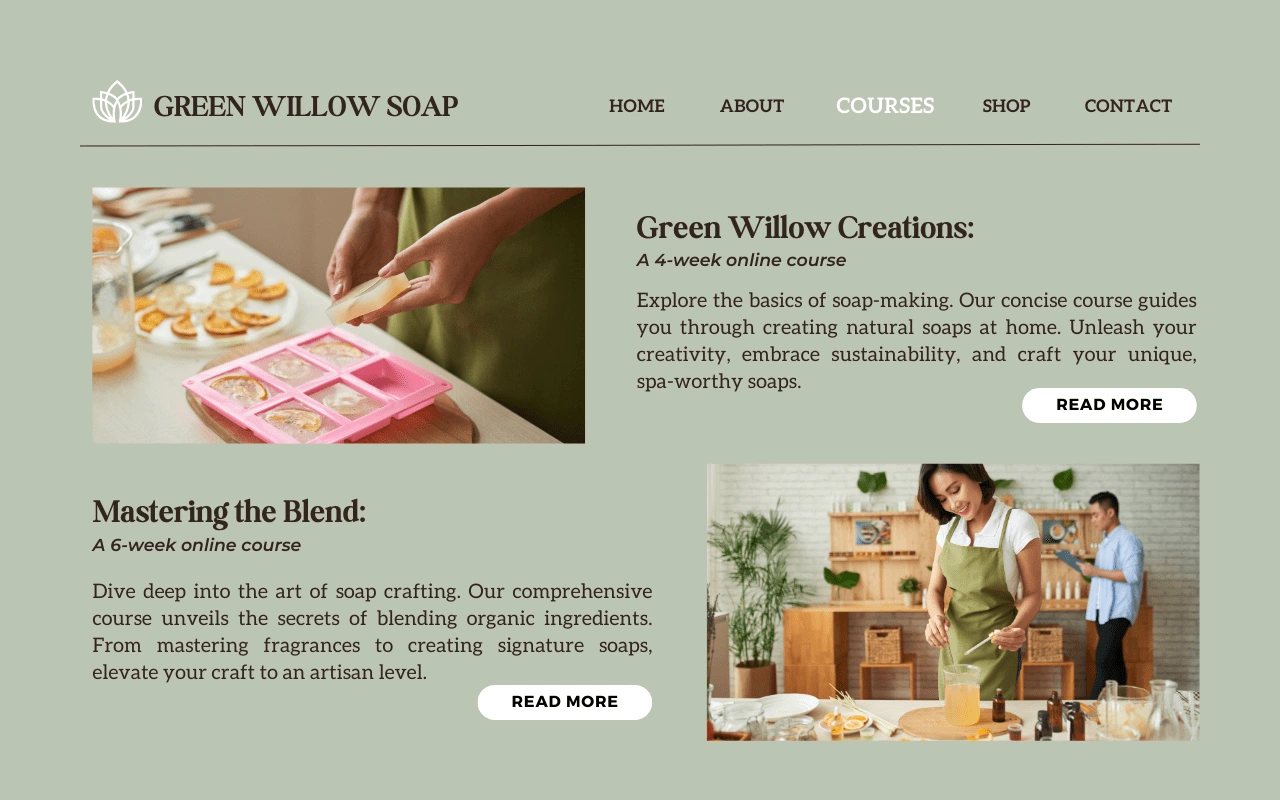Screen dimensions: 1280x800
Task: Open the Shop page
Action: tap(1006, 106)
